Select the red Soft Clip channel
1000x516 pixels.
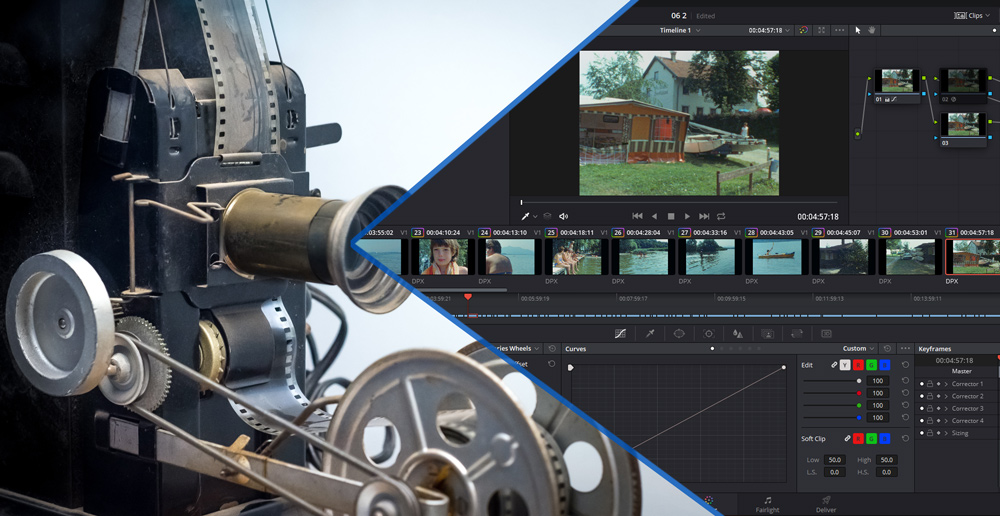point(858,438)
